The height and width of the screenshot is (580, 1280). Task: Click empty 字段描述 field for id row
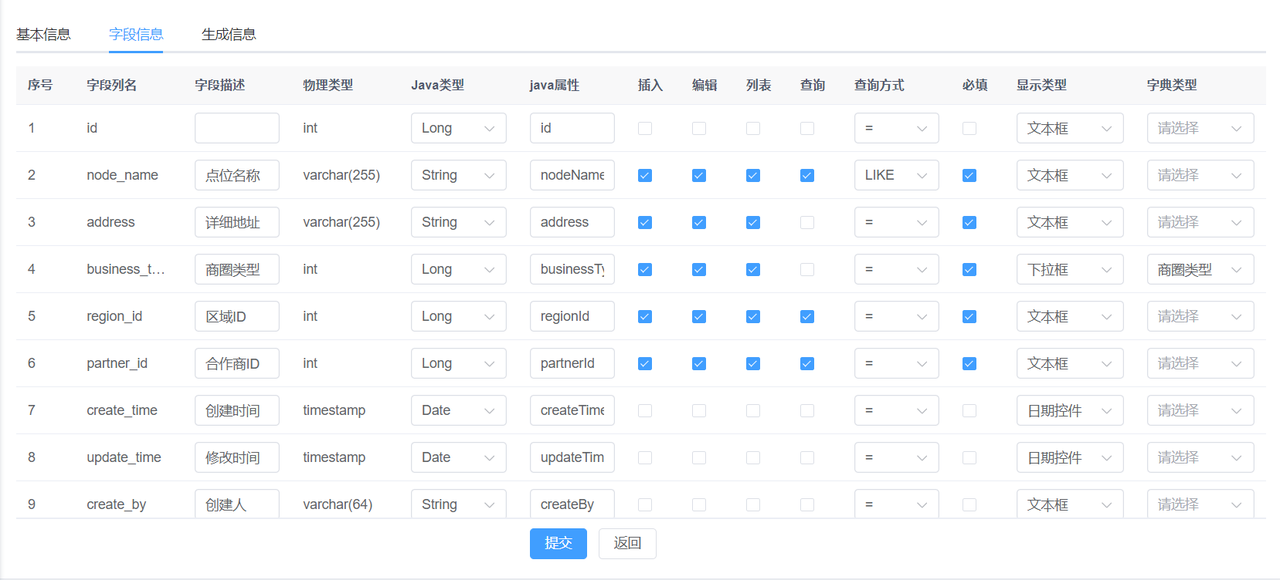coord(237,128)
